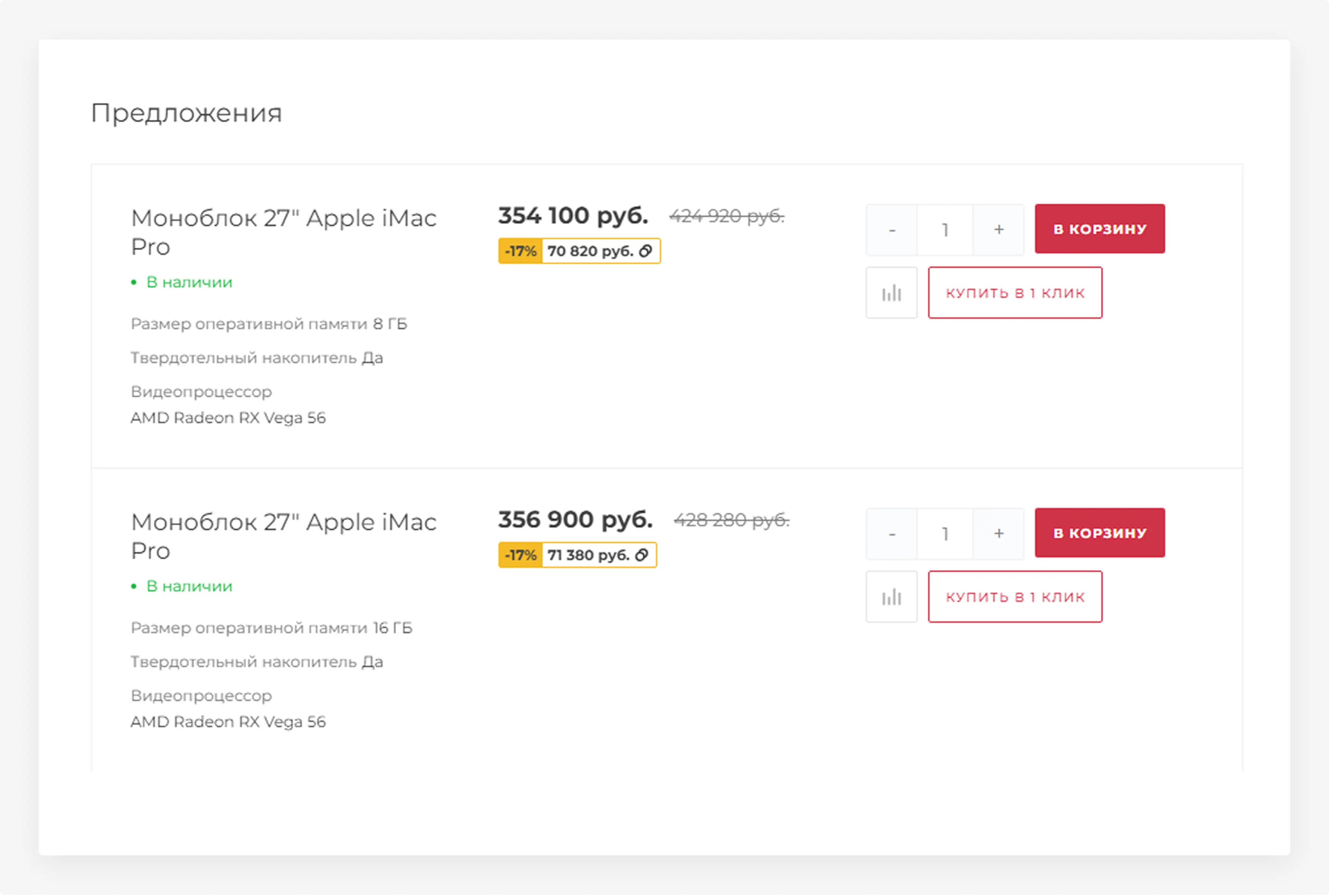Viewport: 1329px width, 896px height.
Task: Click link icon beside 70 820 руб. savings
Action: click(646, 251)
